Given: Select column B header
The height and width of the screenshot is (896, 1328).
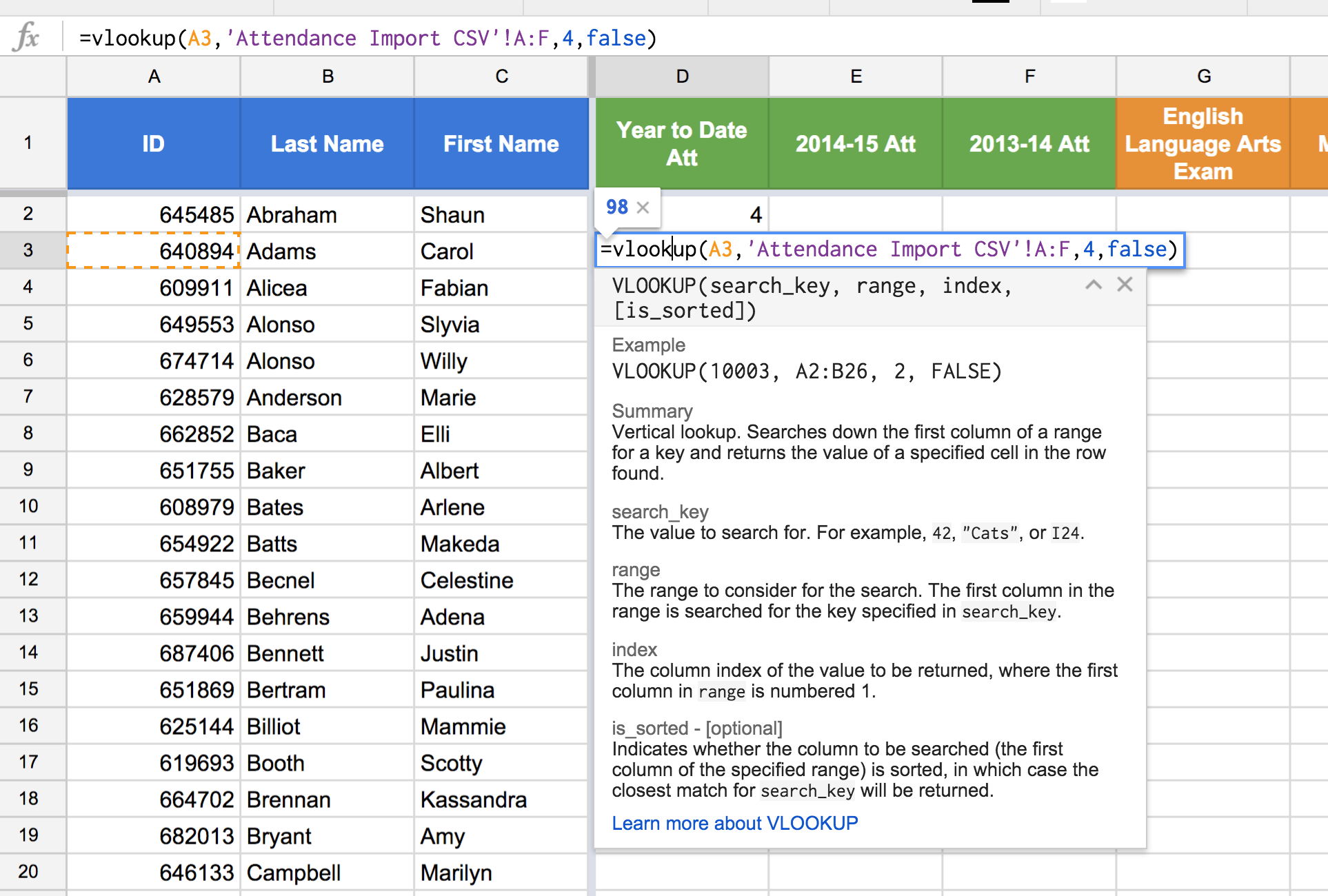Looking at the screenshot, I should pyautogui.click(x=328, y=77).
